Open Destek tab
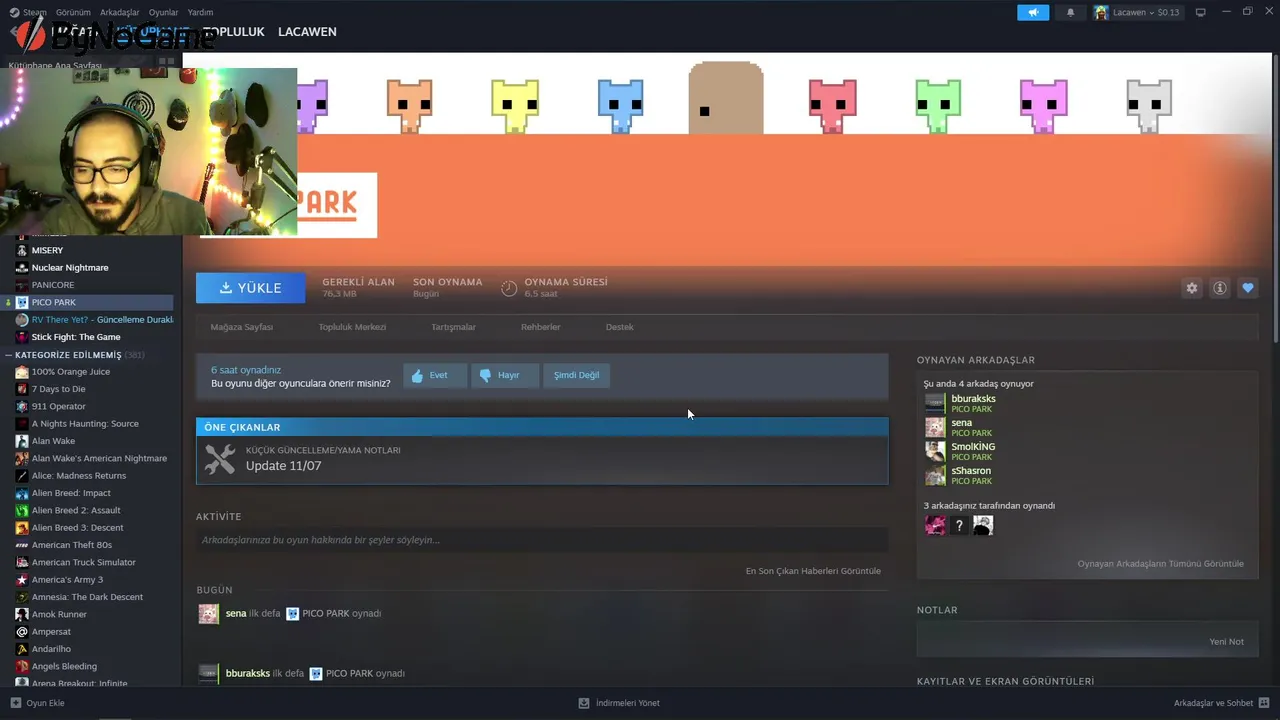 (619, 327)
